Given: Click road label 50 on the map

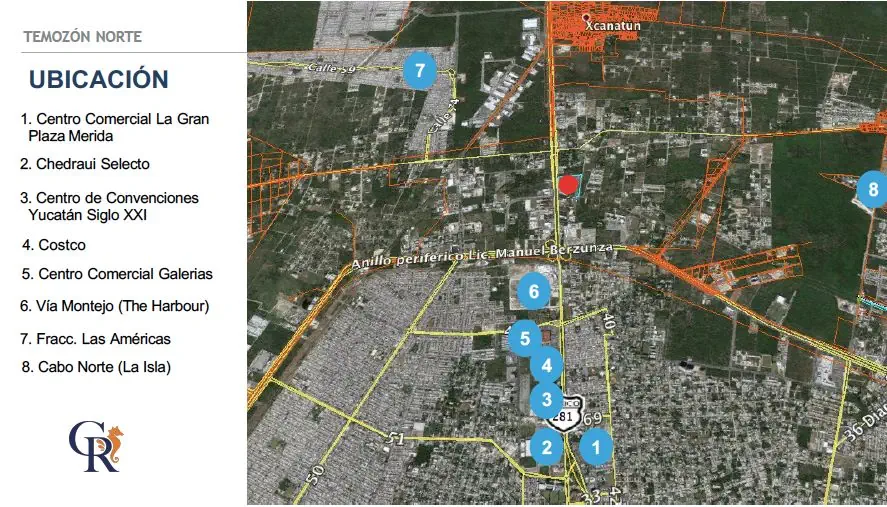Looking at the screenshot, I should point(313,476).
